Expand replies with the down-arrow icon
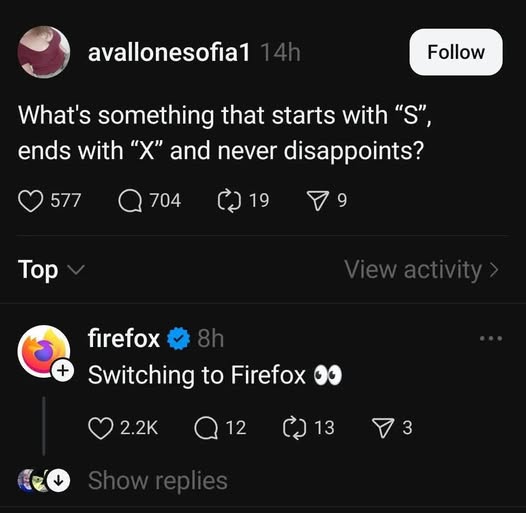 (x=59, y=480)
